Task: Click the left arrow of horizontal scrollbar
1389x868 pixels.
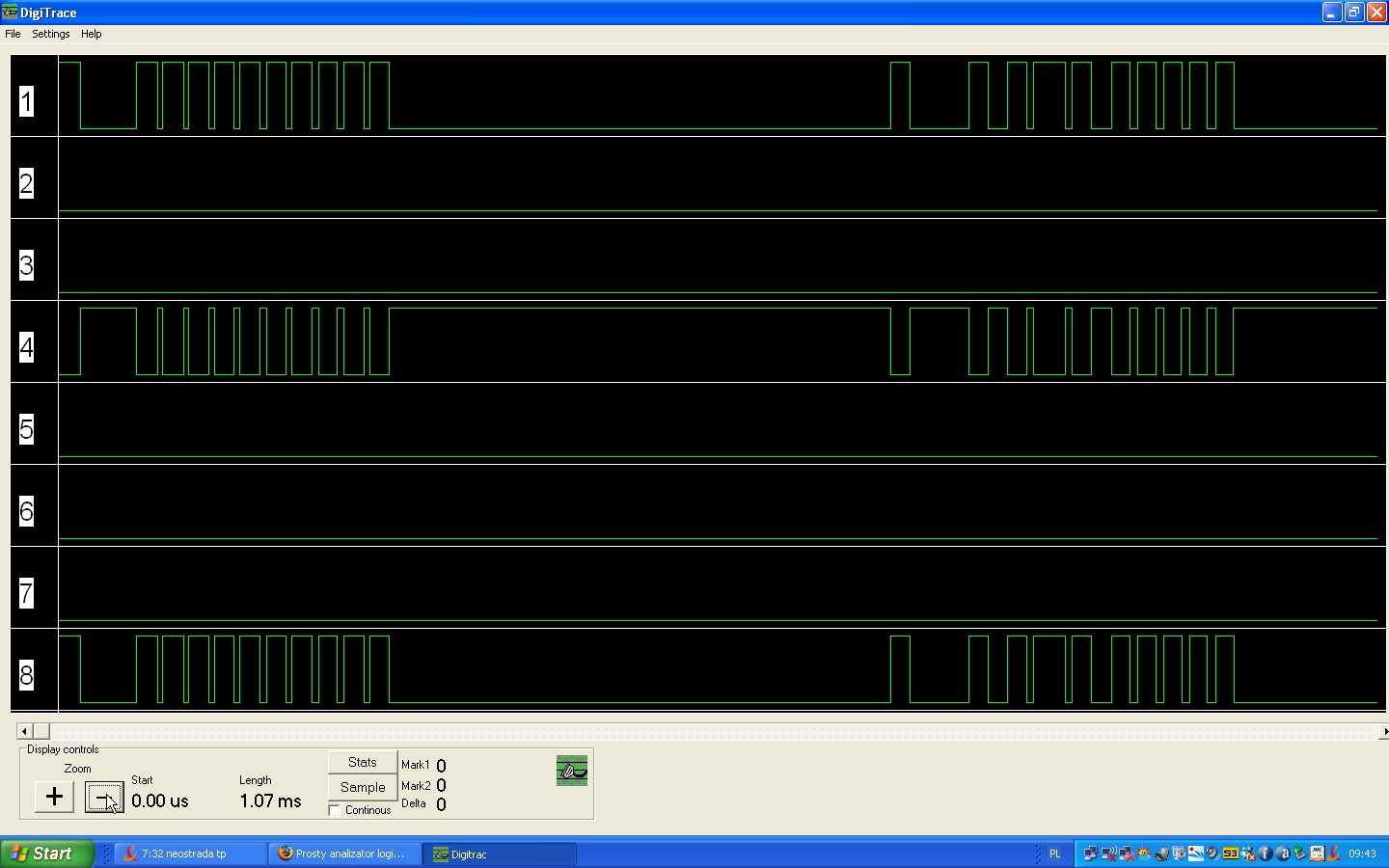Action: coord(24,731)
